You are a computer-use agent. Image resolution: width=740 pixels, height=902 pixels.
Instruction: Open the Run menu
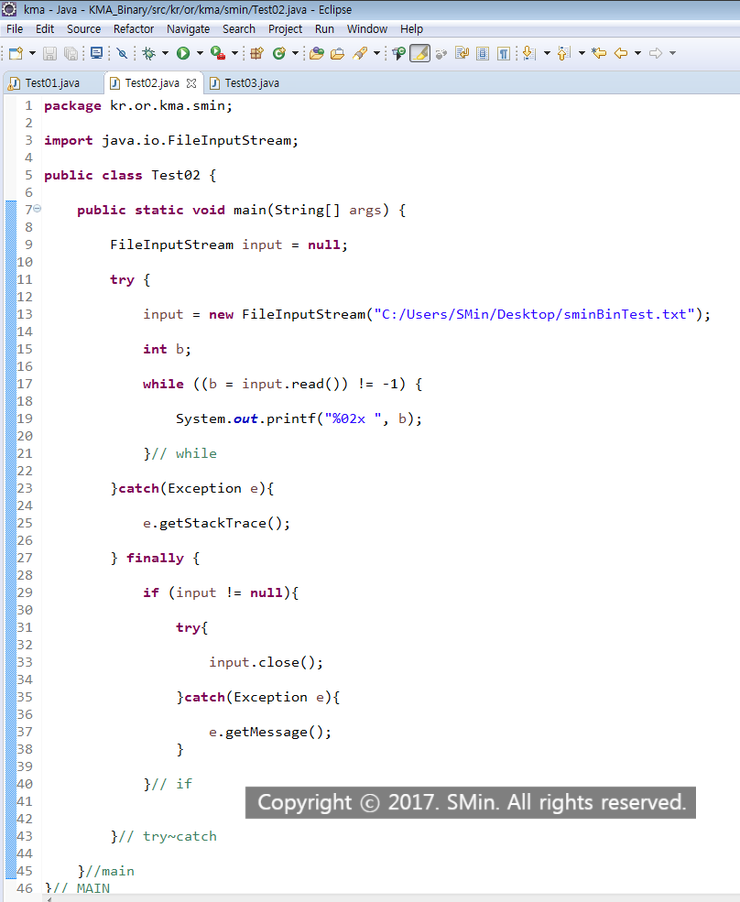point(325,29)
